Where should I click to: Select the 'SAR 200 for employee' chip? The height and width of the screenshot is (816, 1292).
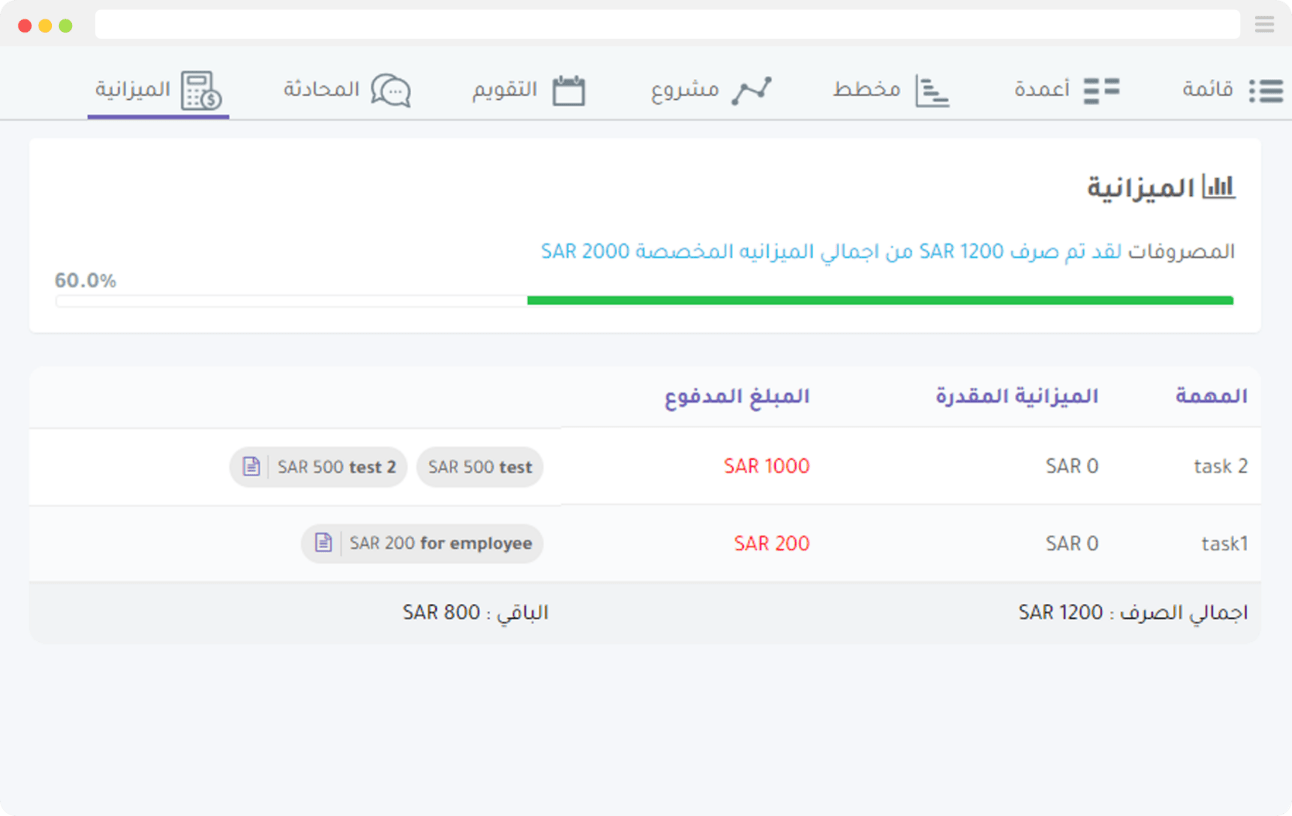coord(440,544)
